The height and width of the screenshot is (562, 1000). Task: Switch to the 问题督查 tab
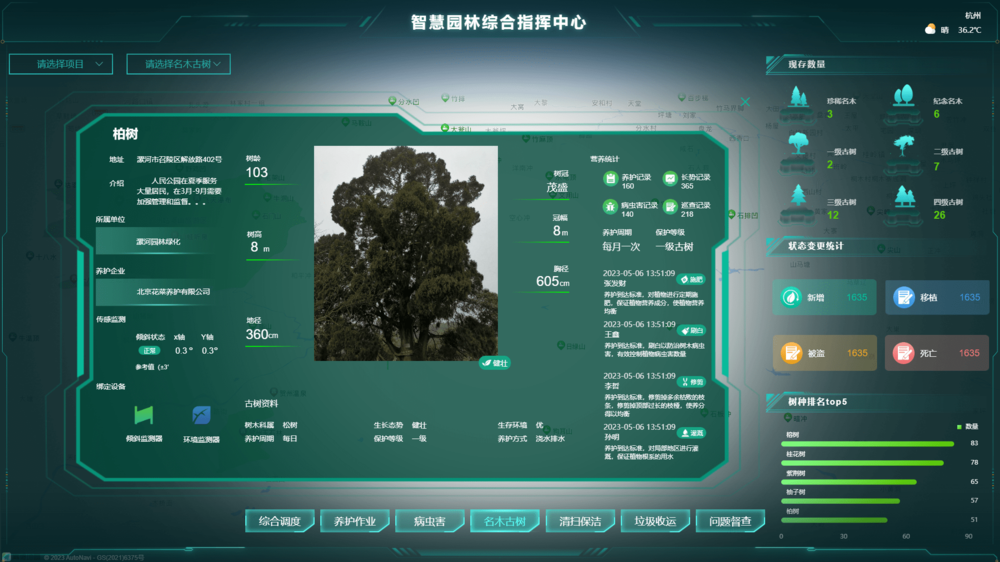pyautogui.click(x=730, y=521)
